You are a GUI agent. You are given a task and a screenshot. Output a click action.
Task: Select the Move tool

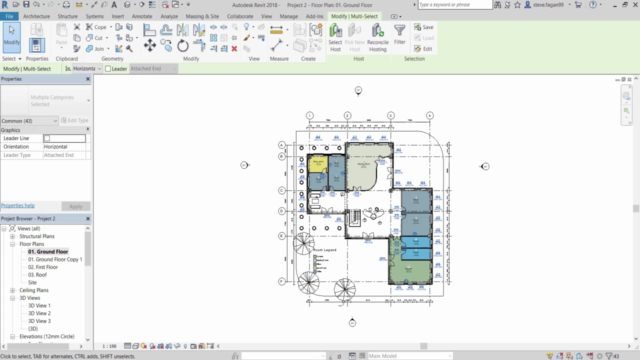149,45
